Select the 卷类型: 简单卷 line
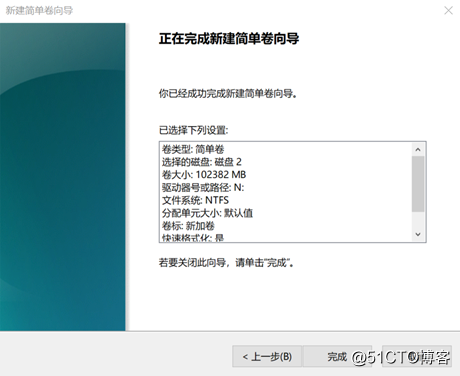This screenshot has height=376, width=460. tap(193, 149)
